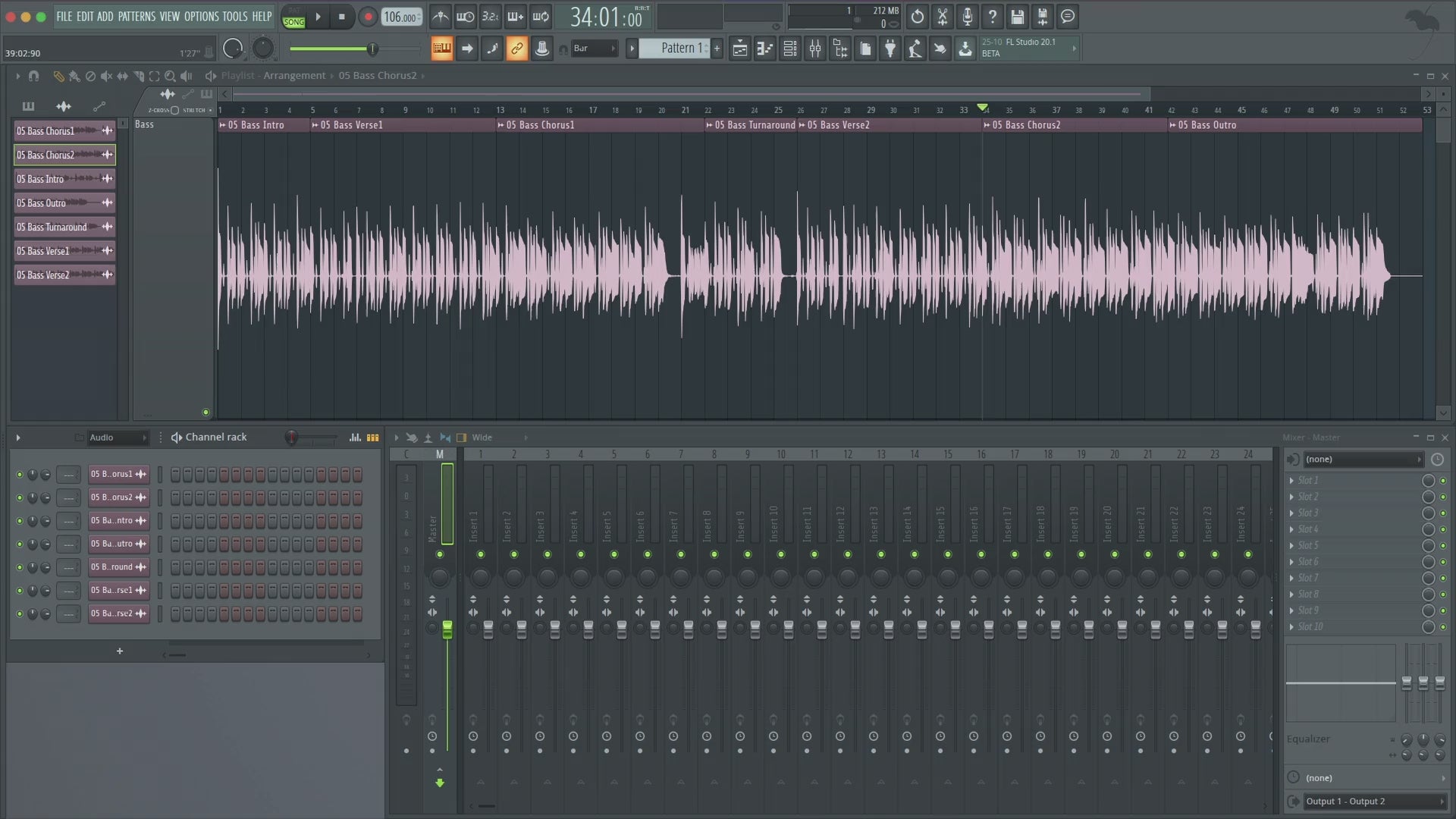
Task: Select the playlist Slice tool
Action: [138, 76]
